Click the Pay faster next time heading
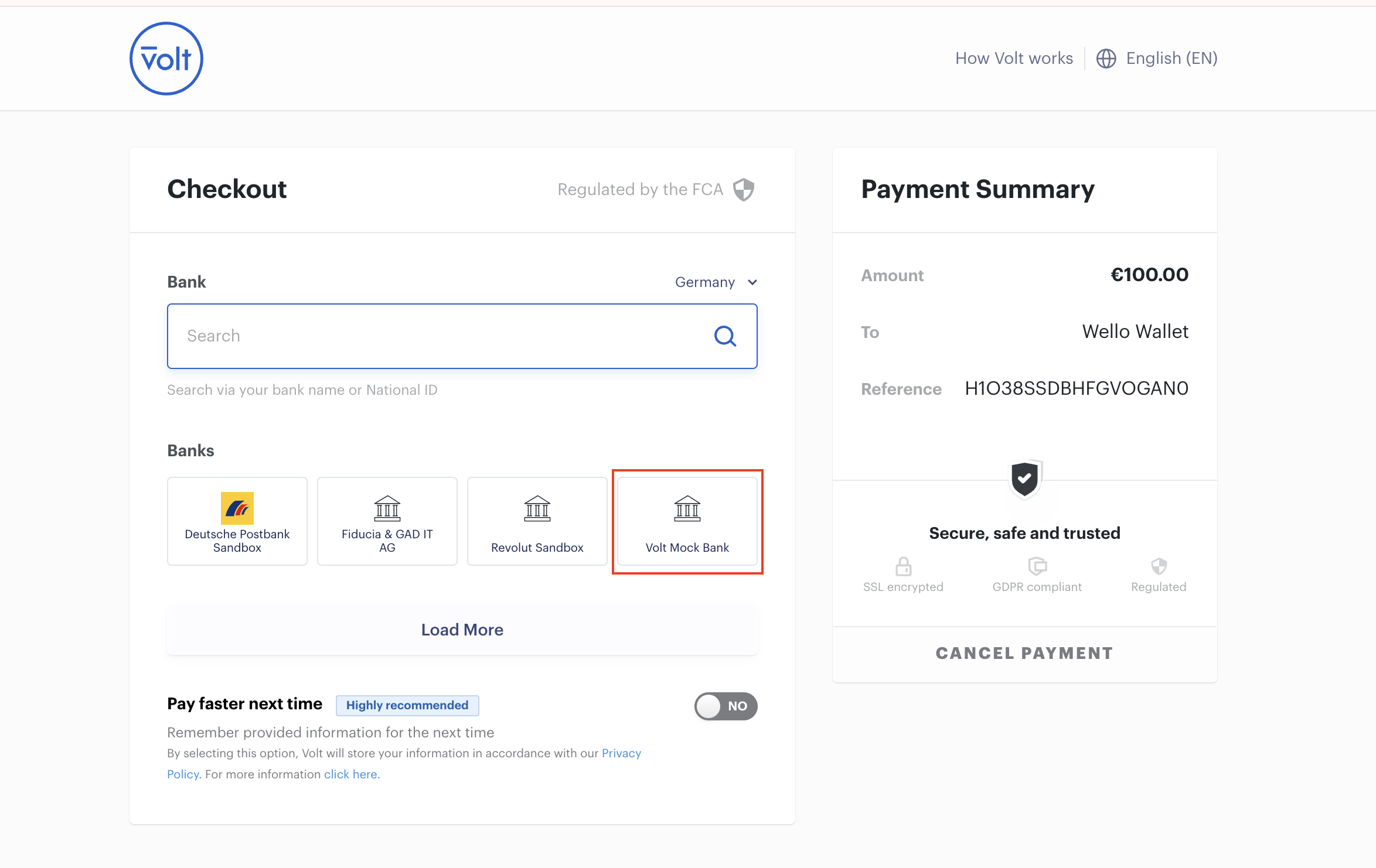 244,704
